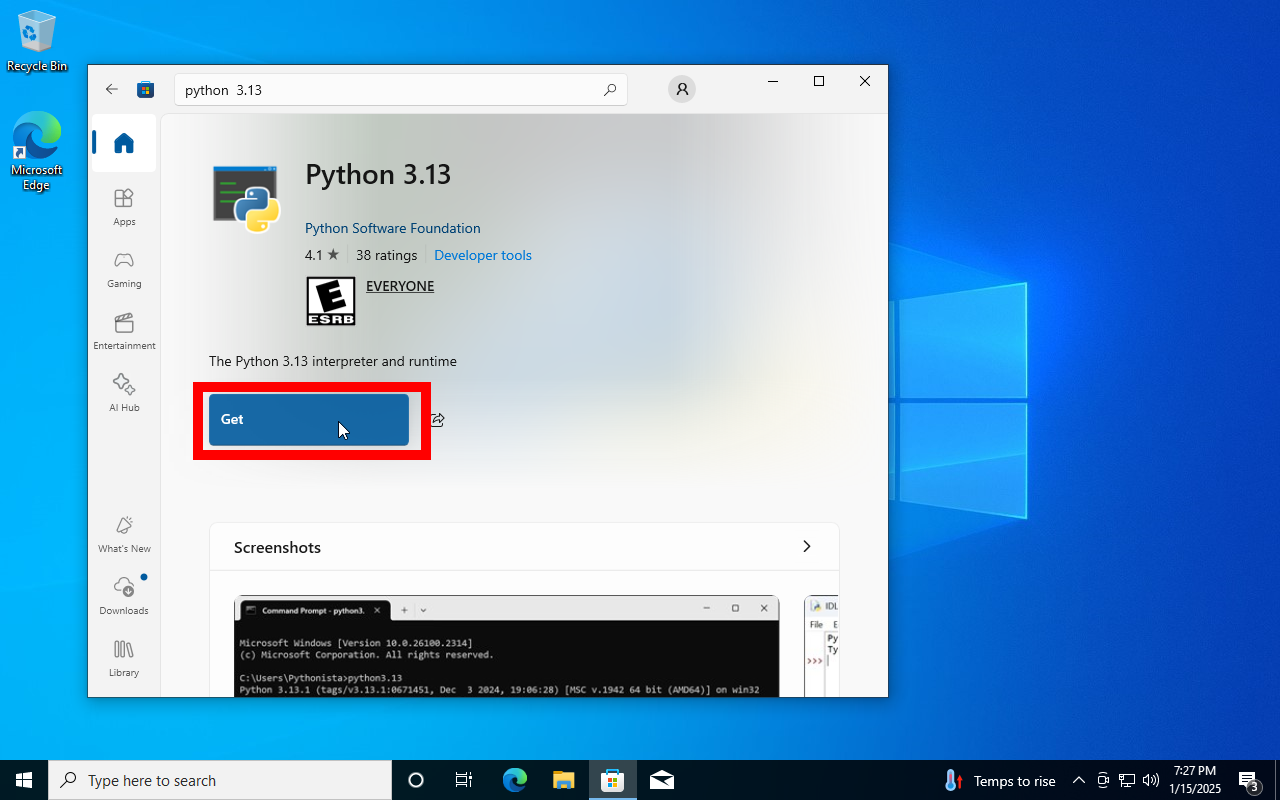Open Entertainment section in sidebar
The height and width of the screenshot is (800, 1280).
pos(124,330)
